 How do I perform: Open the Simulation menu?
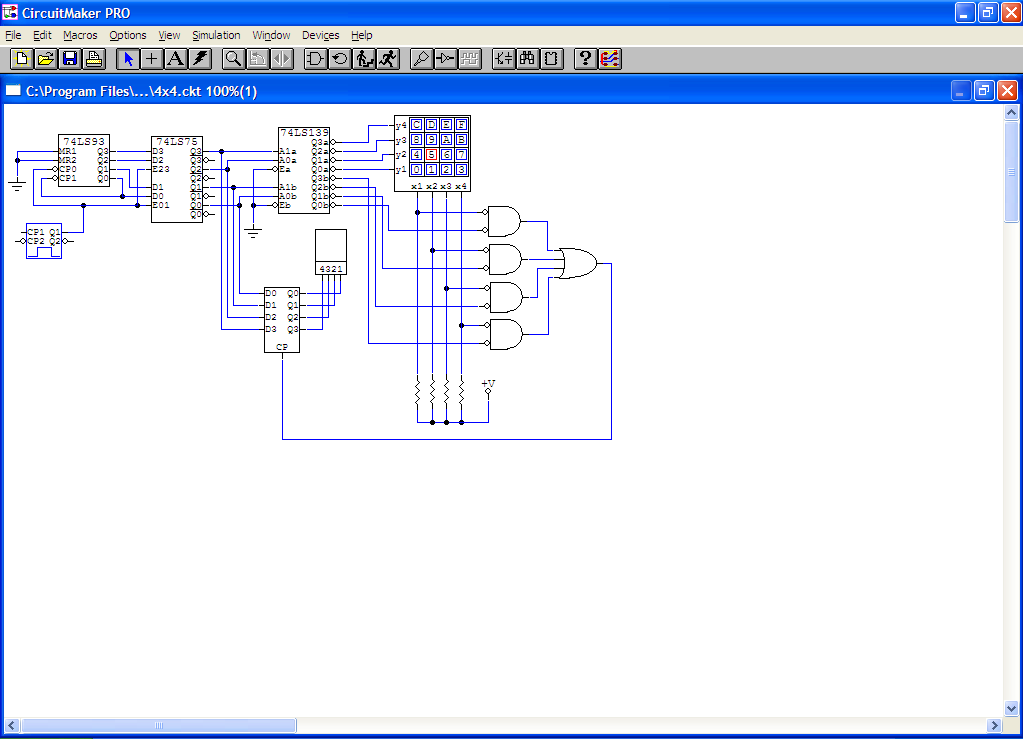(216, 35)
